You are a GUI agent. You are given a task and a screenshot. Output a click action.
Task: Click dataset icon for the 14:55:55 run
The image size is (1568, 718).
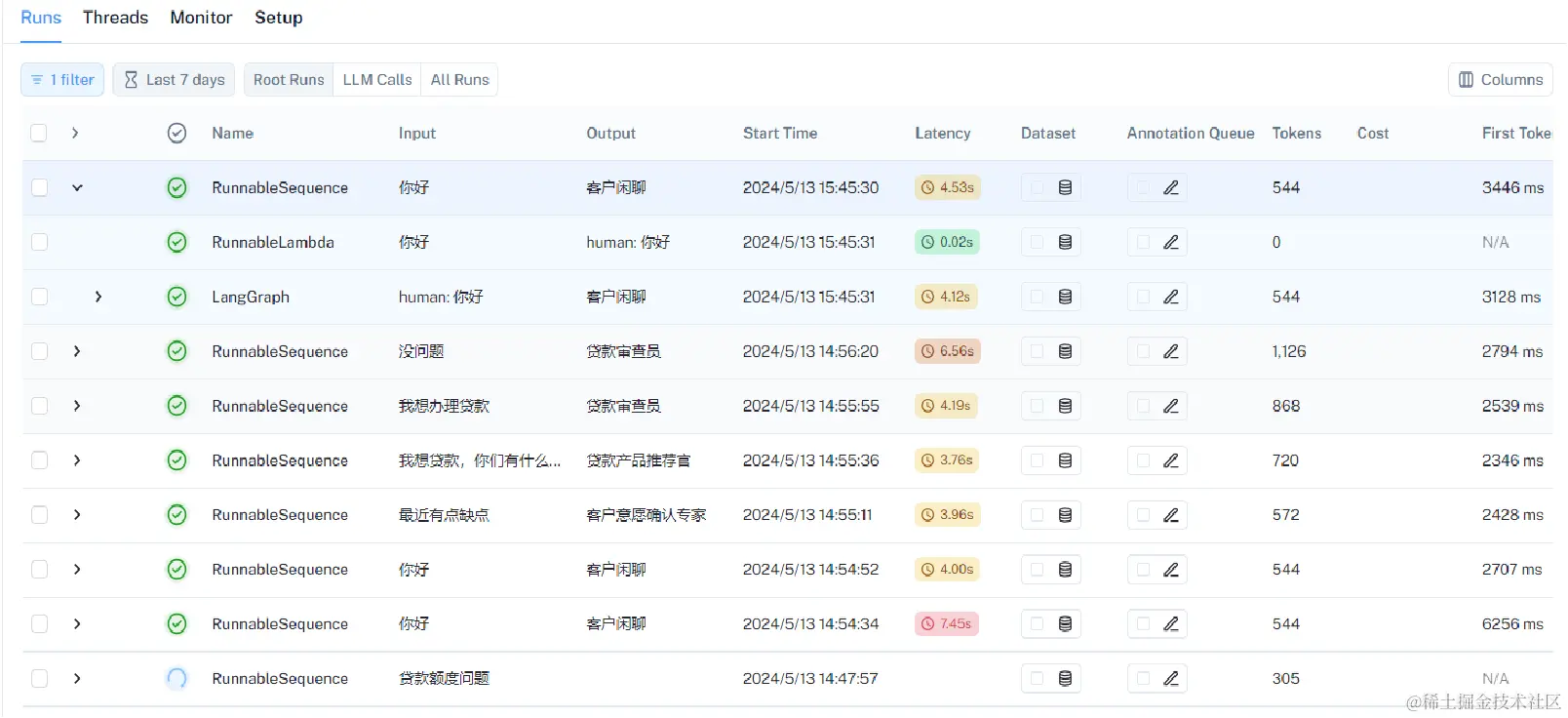pyautogui.click(x=1065, y=406)
